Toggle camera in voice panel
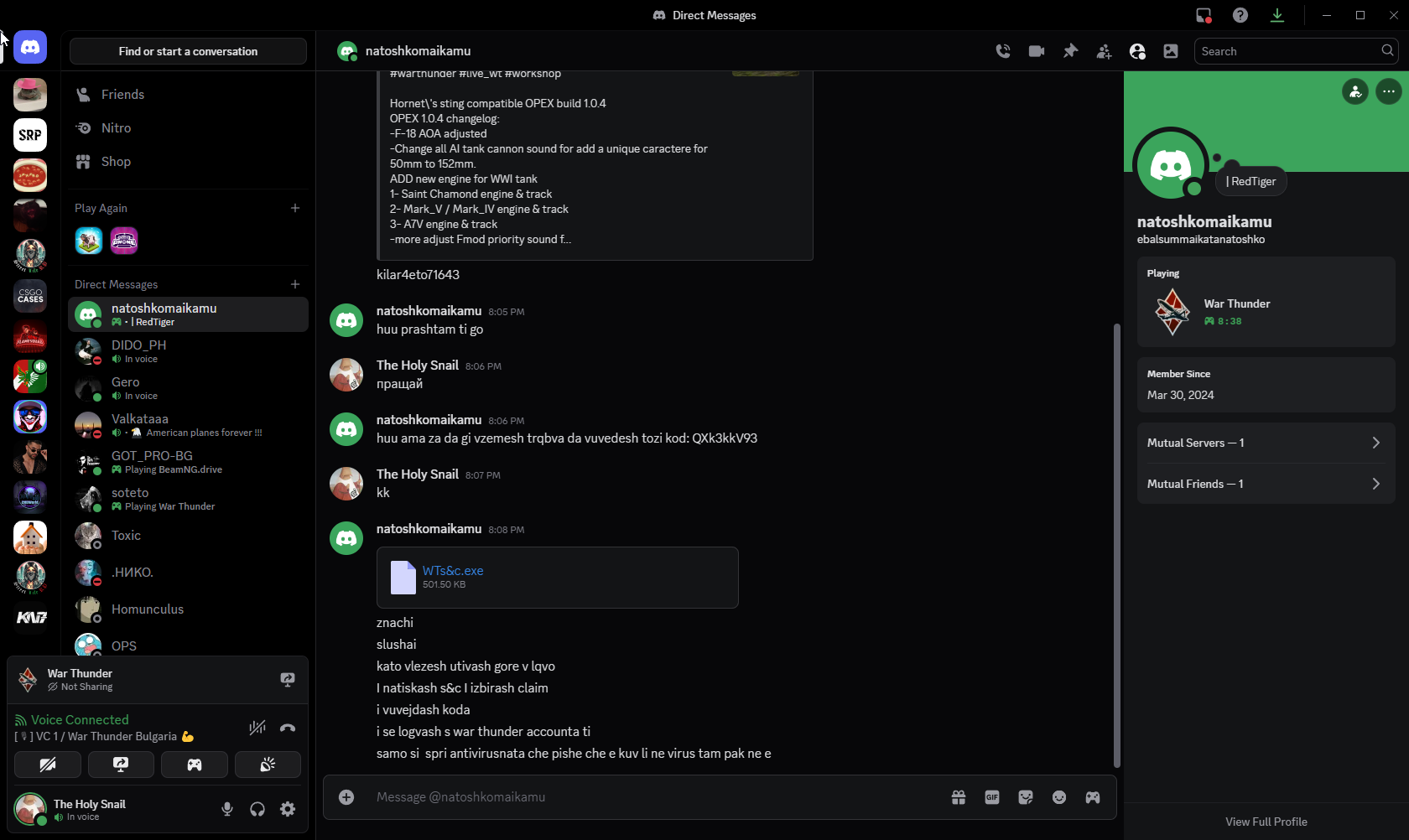1409x840 pixels. 48,765
